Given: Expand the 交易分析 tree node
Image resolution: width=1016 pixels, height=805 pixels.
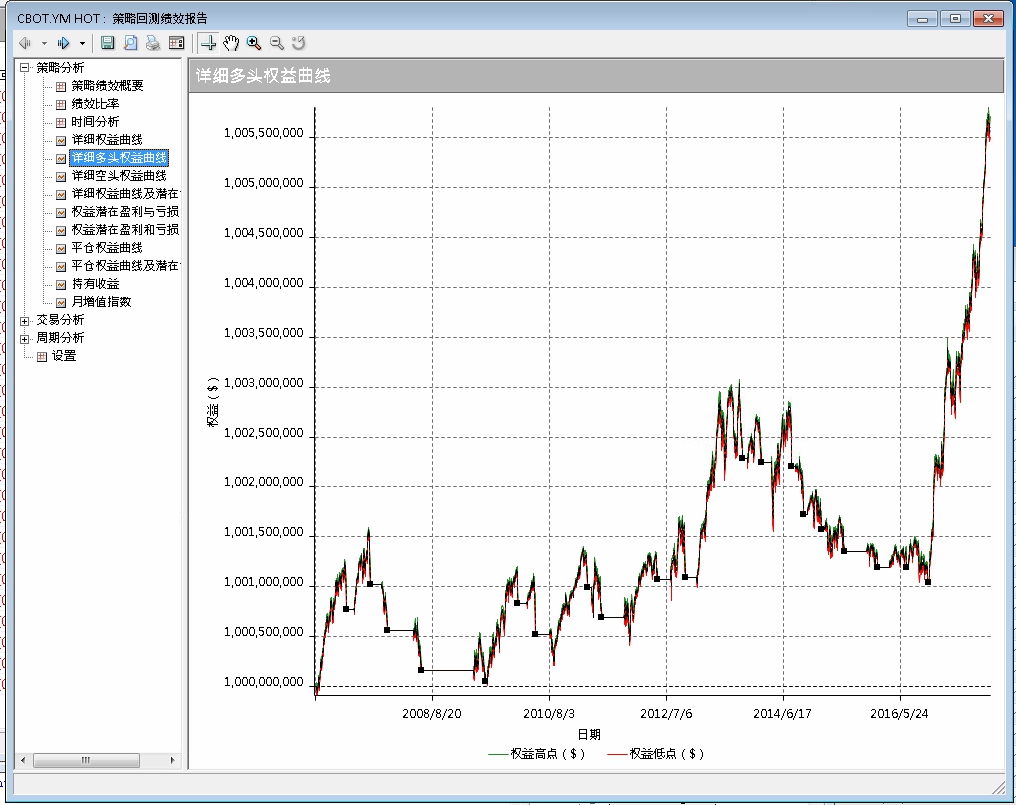Looking at the screenshot, I should coord(24,320).
